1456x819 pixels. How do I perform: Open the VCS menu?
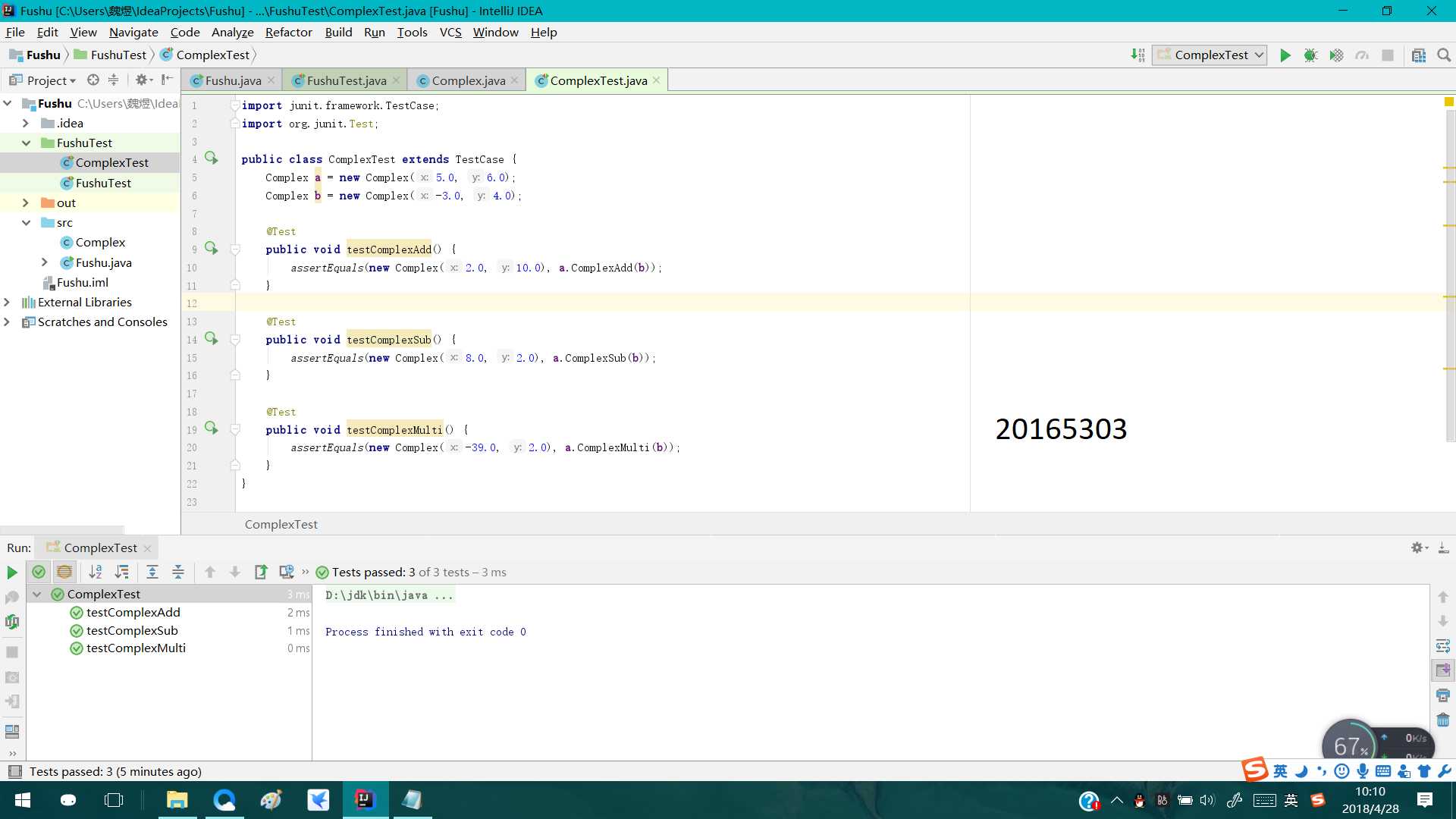[450, 32]
